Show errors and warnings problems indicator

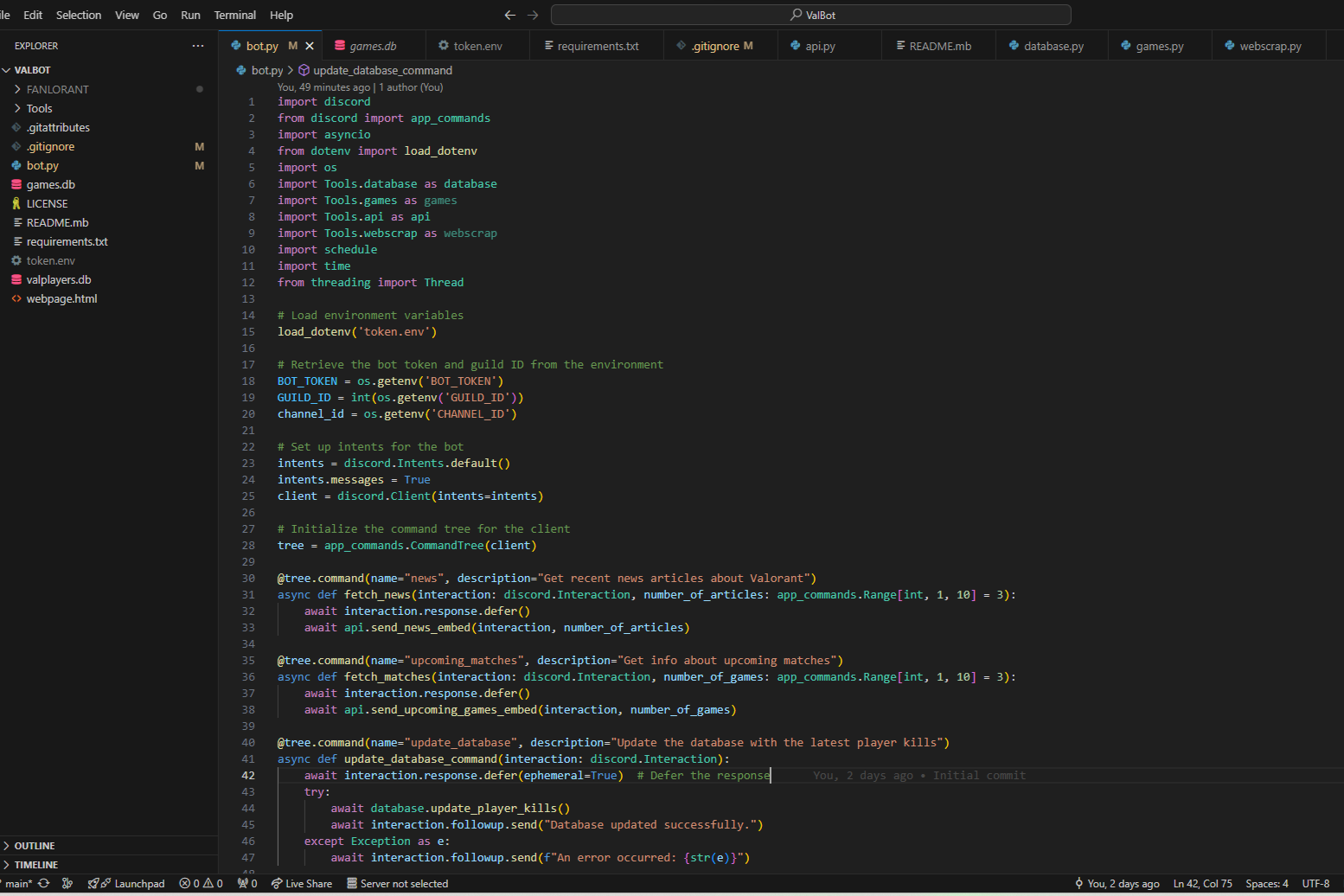201,883
